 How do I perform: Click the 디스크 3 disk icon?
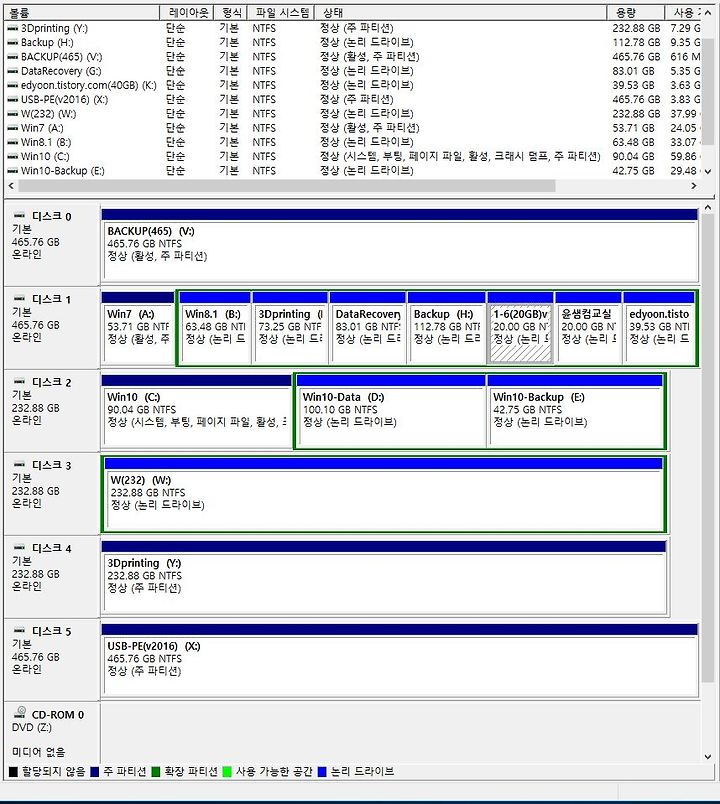click(x=19, y=465)
